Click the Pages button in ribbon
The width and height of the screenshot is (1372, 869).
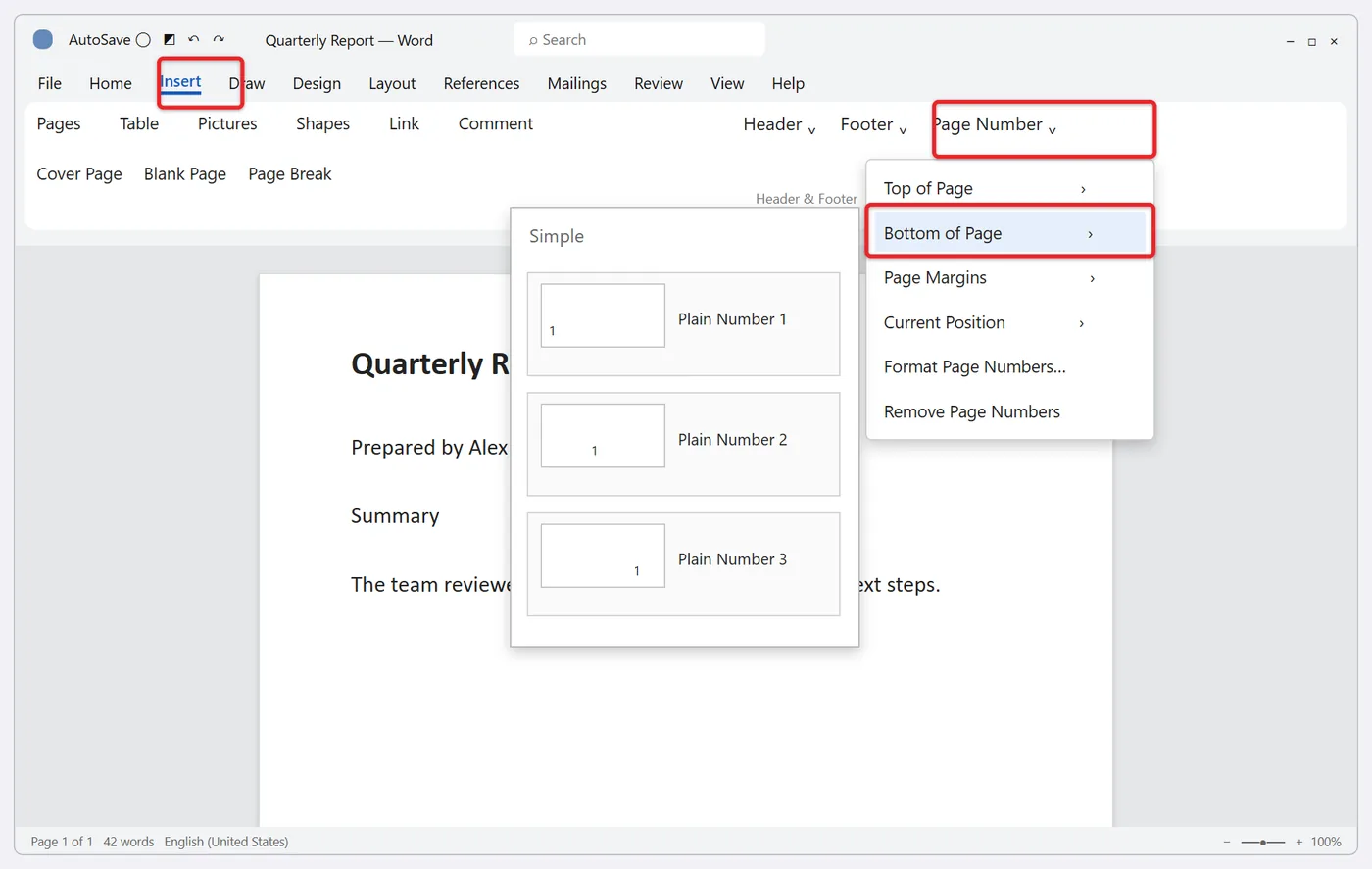(59, 124)
